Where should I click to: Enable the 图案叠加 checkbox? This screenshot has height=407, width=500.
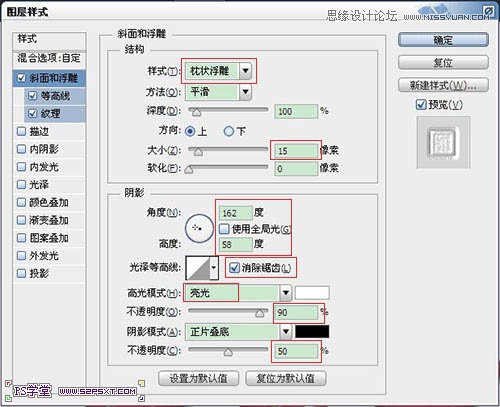21,238
